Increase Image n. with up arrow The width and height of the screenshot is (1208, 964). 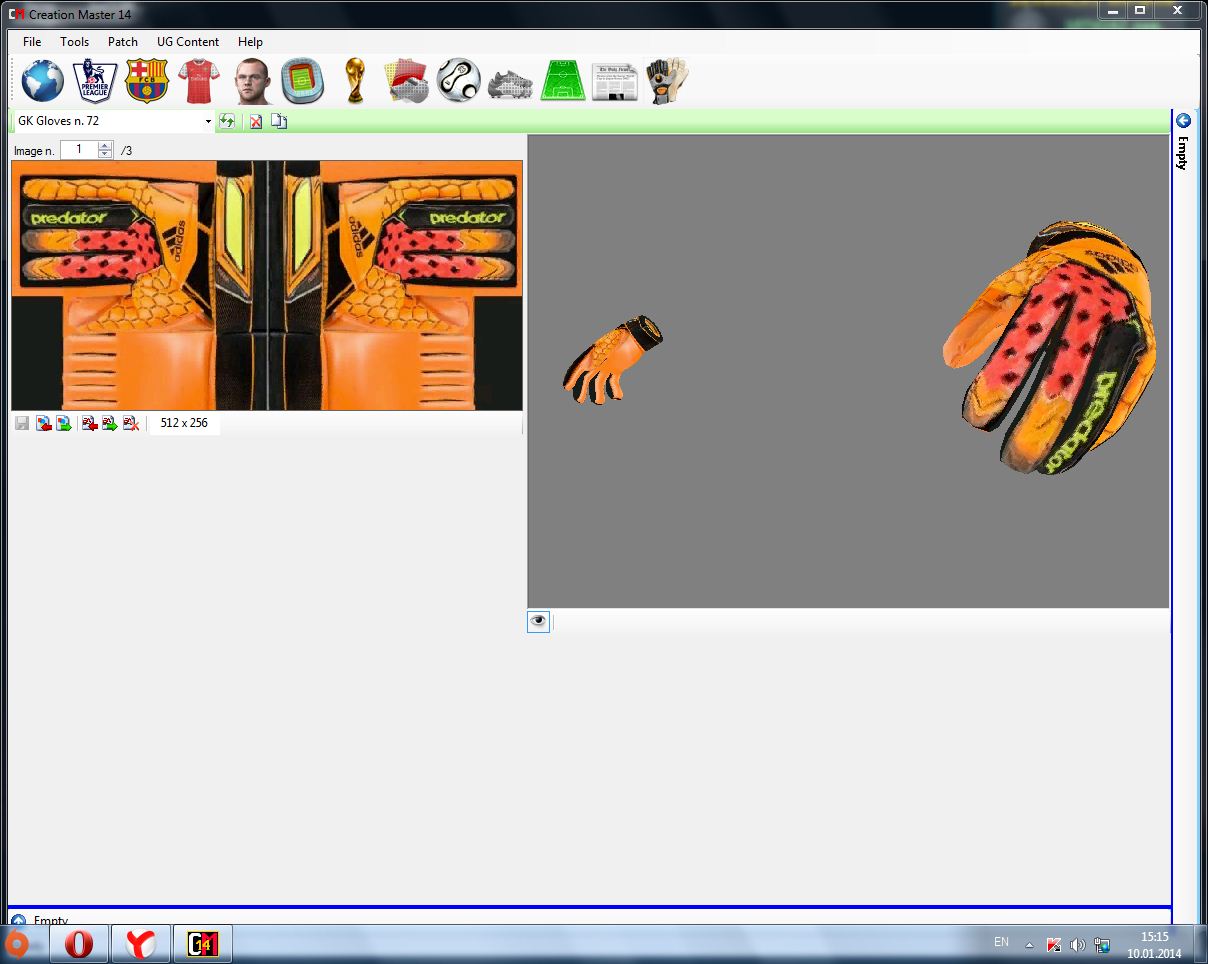[x=105, y=146]
